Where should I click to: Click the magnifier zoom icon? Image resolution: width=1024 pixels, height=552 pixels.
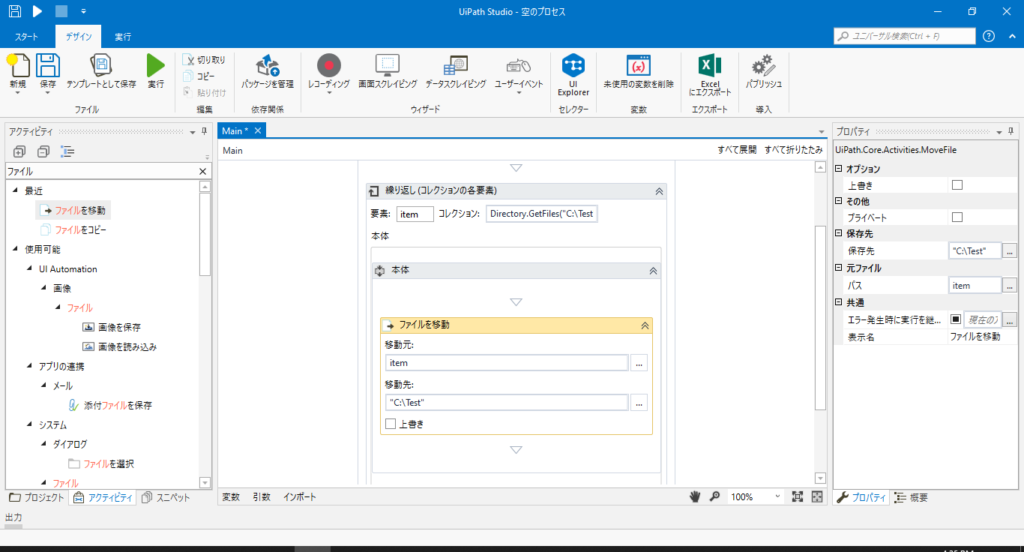click(x=714, y=496)
